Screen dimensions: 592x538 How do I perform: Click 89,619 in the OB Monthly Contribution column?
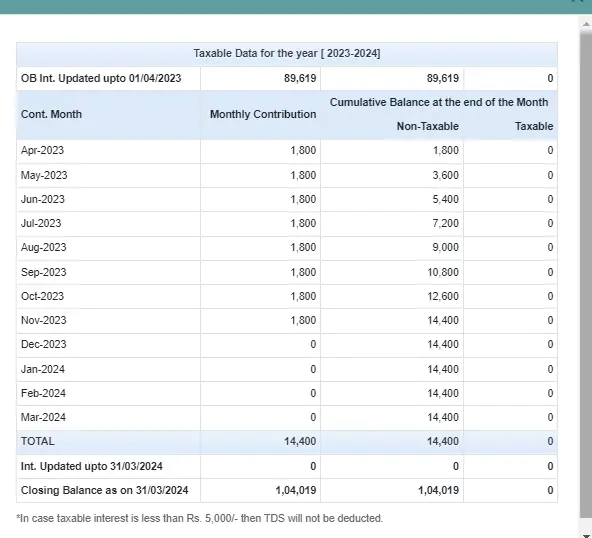(x=300, y=78)
